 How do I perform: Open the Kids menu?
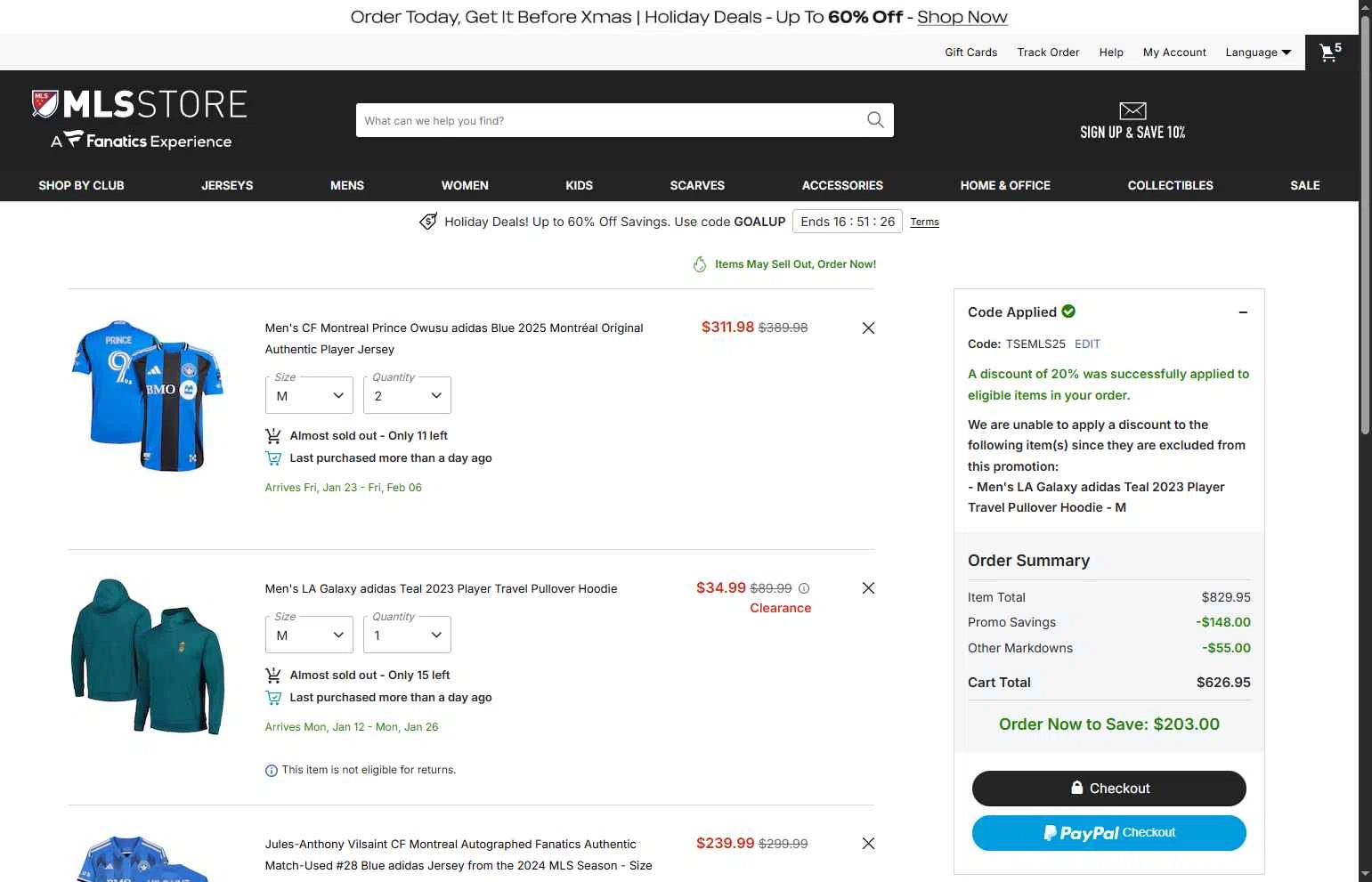point(579,185)
